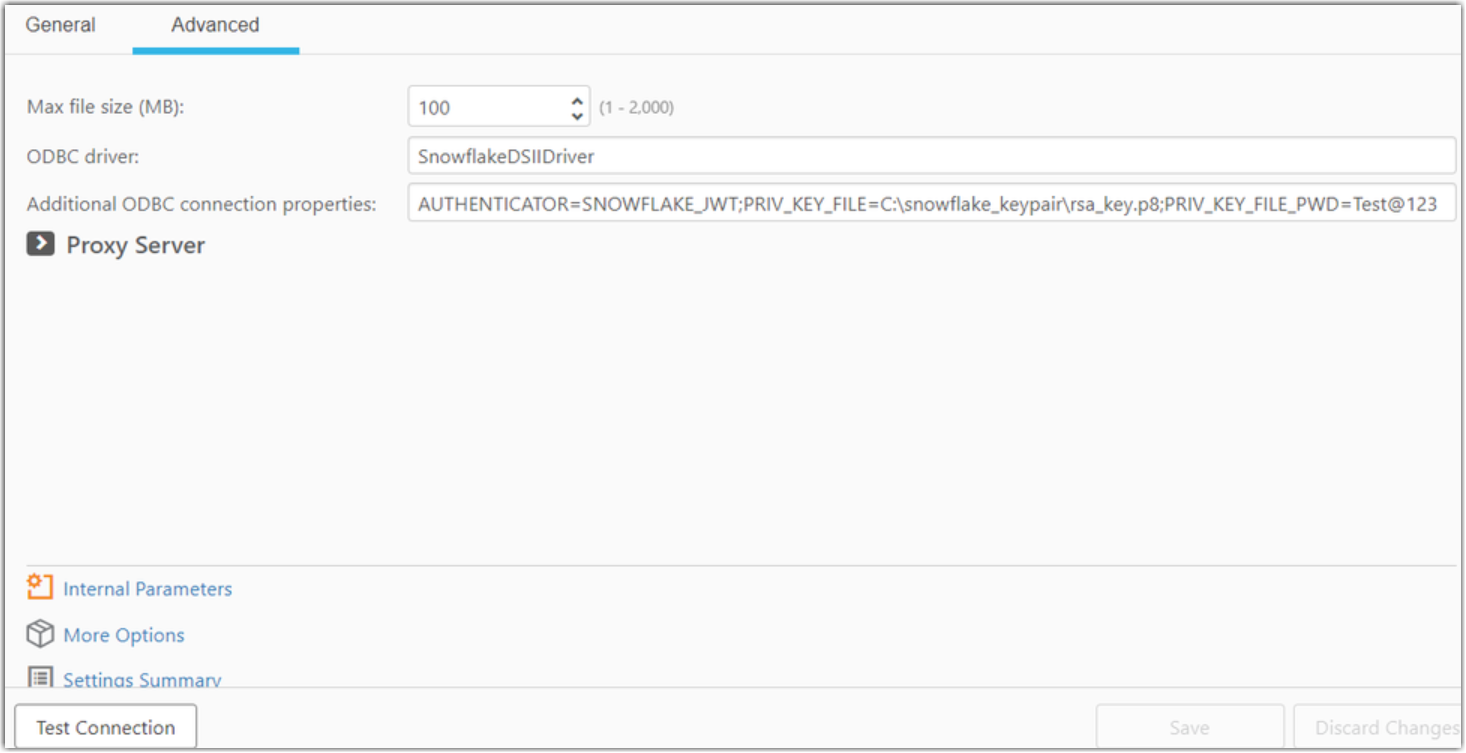Save the connection settings

pos(1188,727)
